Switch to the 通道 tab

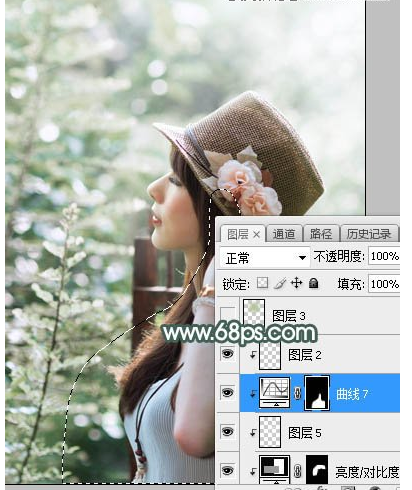pyautogui.click(x=284, y=234)
